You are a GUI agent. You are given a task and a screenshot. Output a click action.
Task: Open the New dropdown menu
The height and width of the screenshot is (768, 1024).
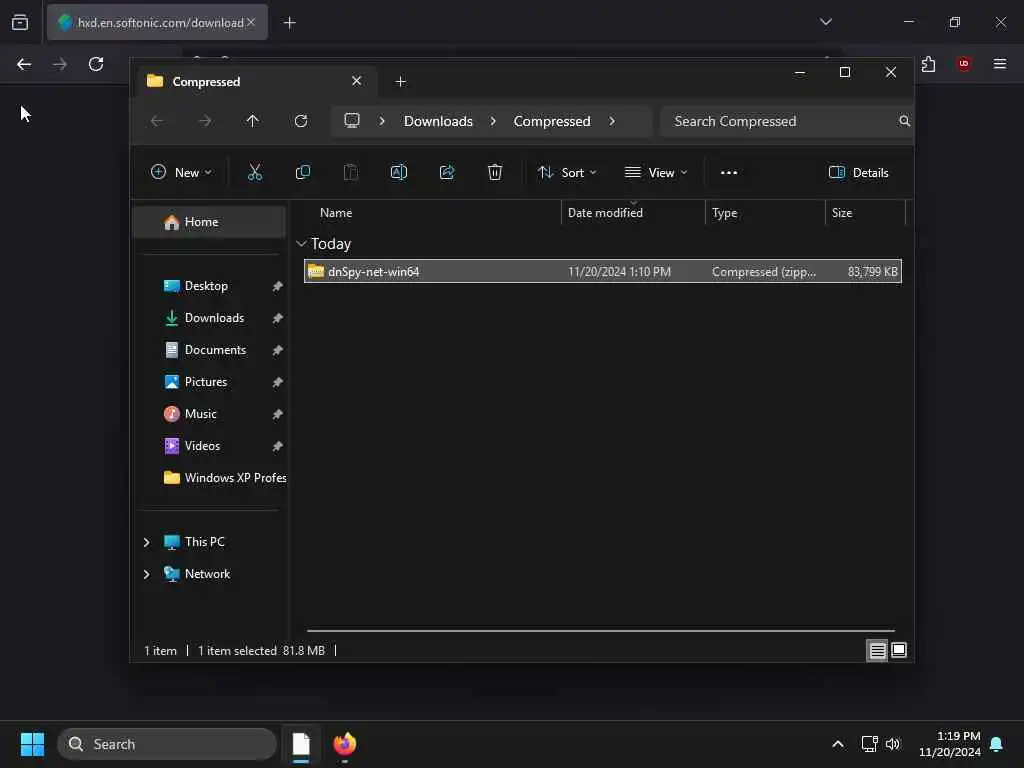click(182, 172)
